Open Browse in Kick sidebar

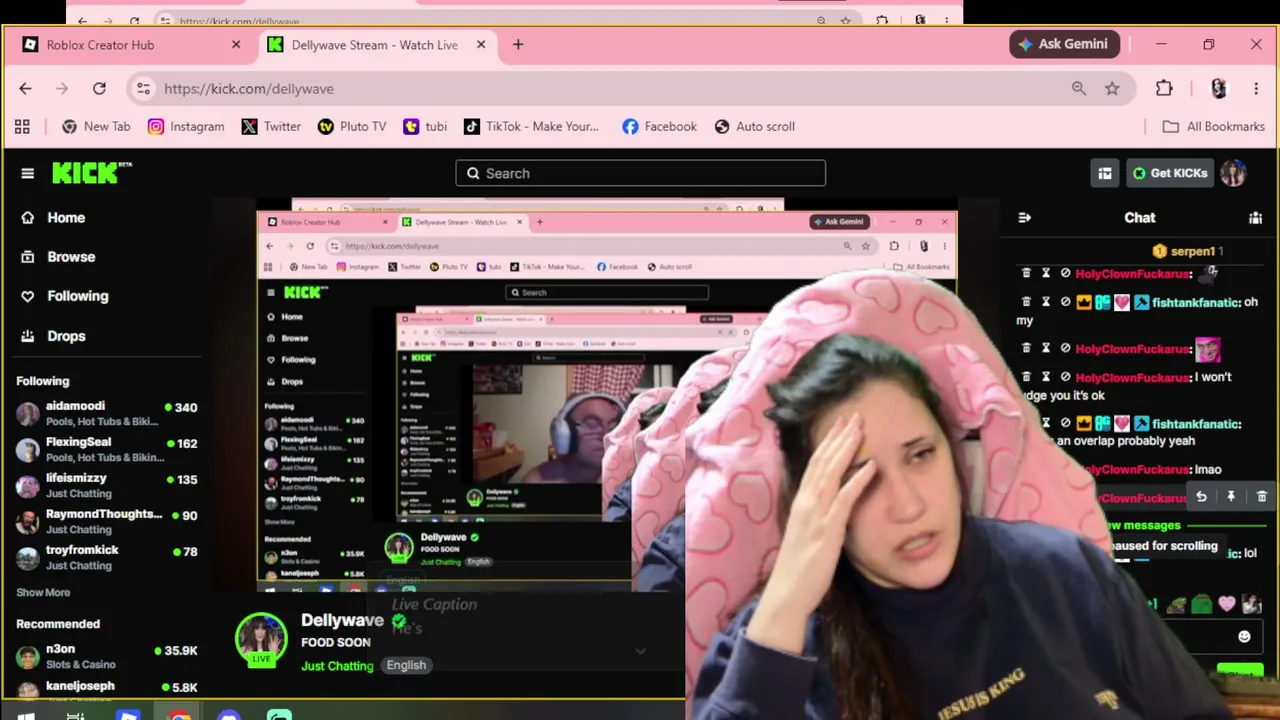tap(58, 256)
